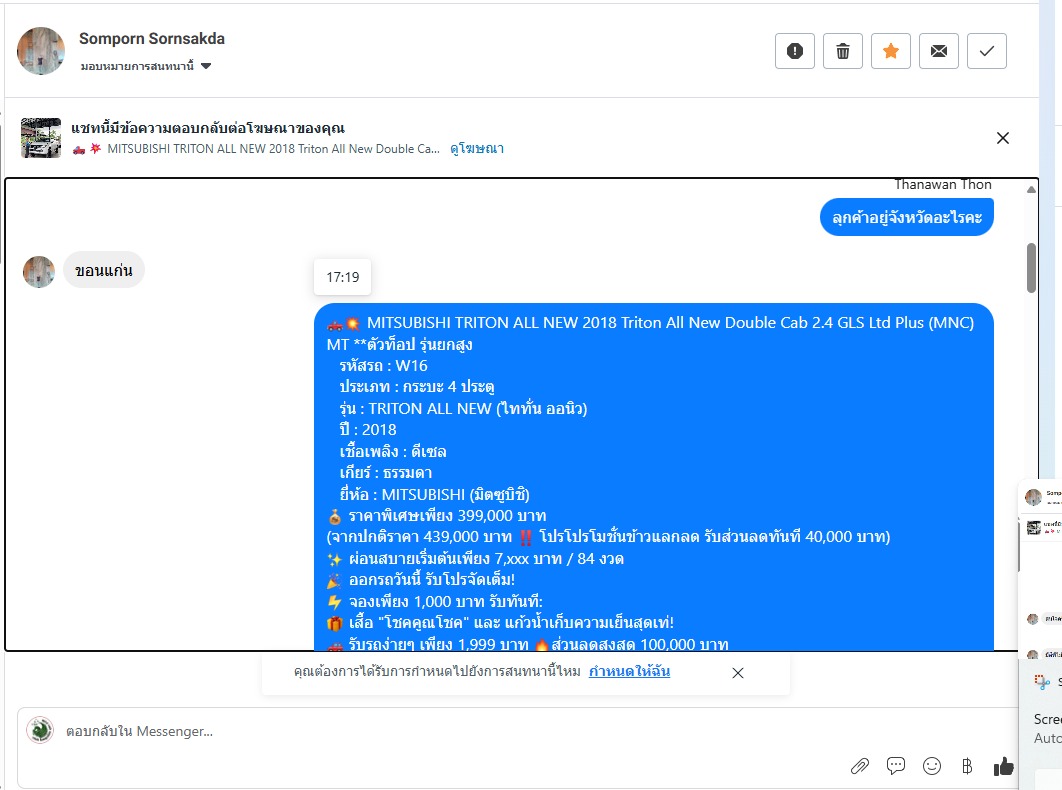The image size is (1062, 790).
Task: Close the assignment prompt bar
Action: pos(738,673)
